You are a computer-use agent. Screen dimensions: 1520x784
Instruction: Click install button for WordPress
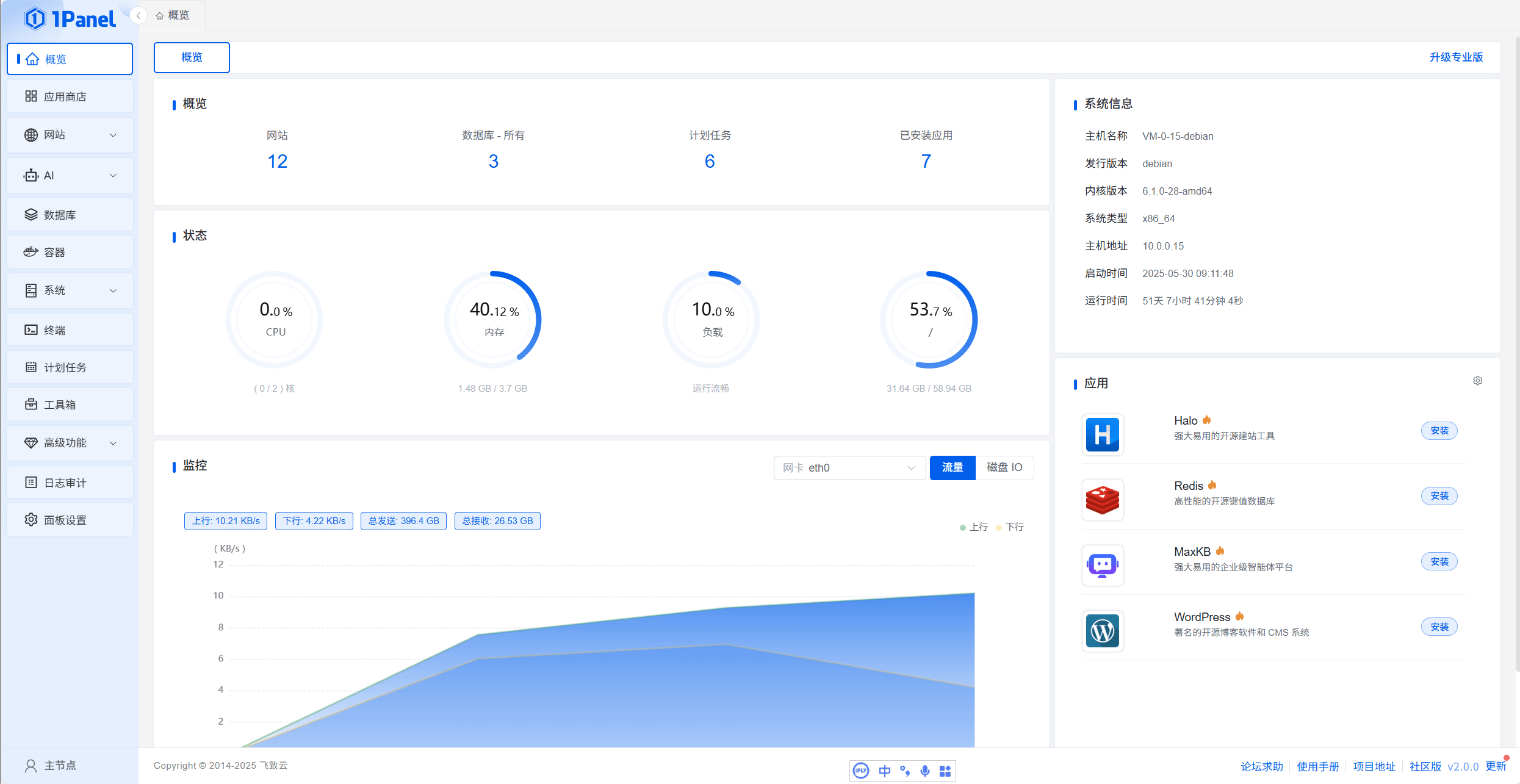tap(1439, 627)
